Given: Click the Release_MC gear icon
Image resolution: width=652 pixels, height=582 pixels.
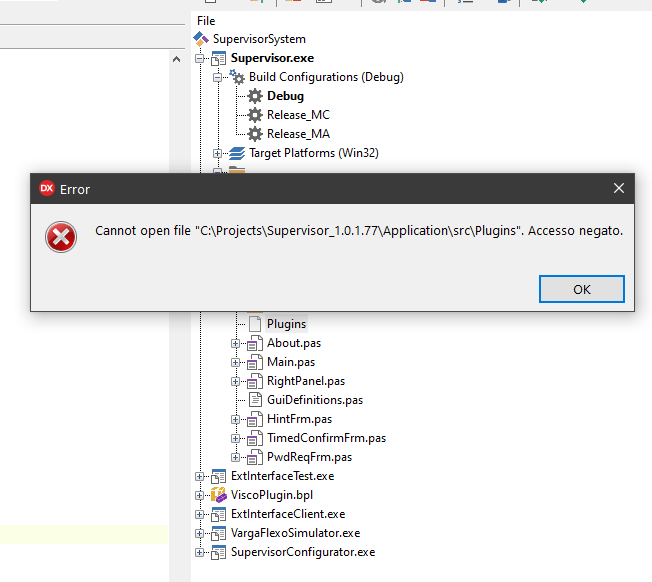Looking at the screenshot, I should point(255,115).
